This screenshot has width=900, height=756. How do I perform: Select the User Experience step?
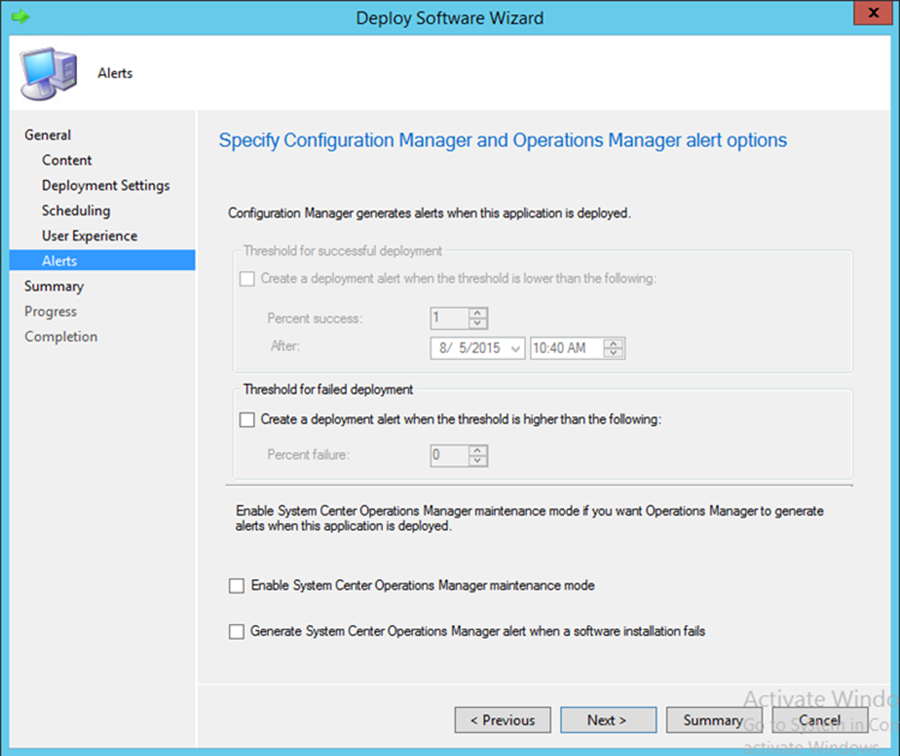tap(90, 236)
